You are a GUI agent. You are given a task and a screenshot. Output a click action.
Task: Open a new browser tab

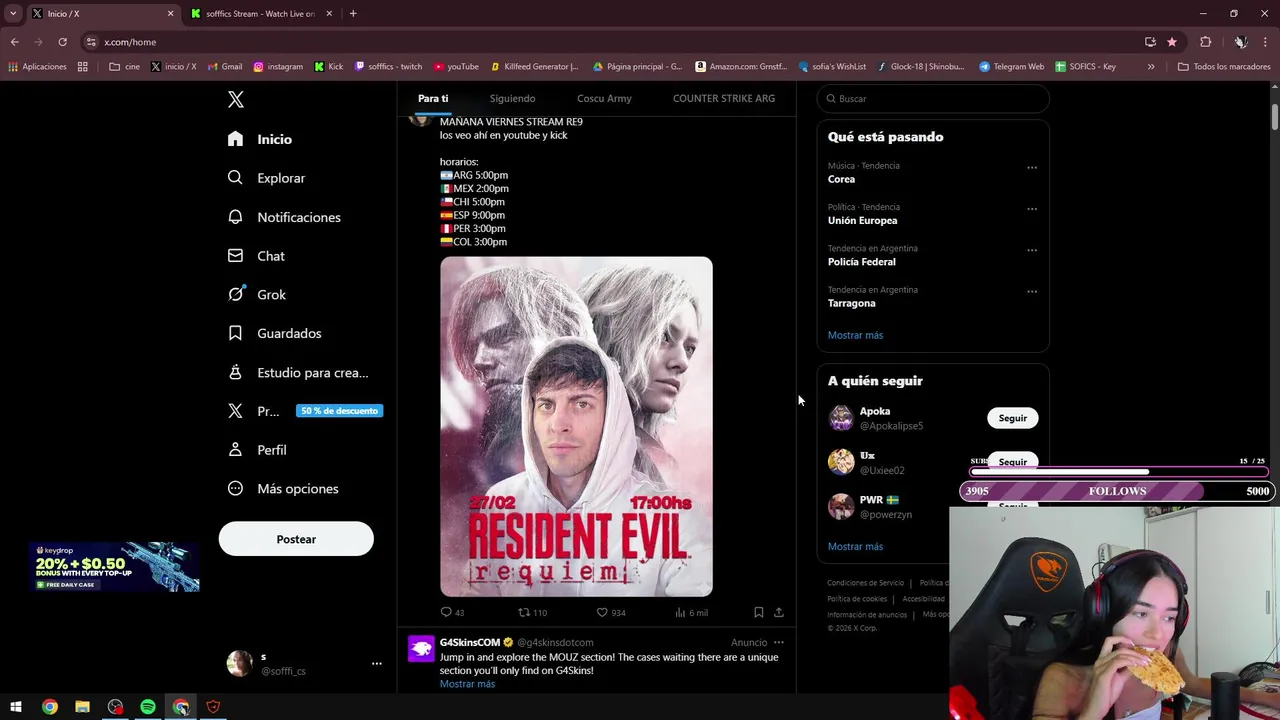(x=353, y=14)
